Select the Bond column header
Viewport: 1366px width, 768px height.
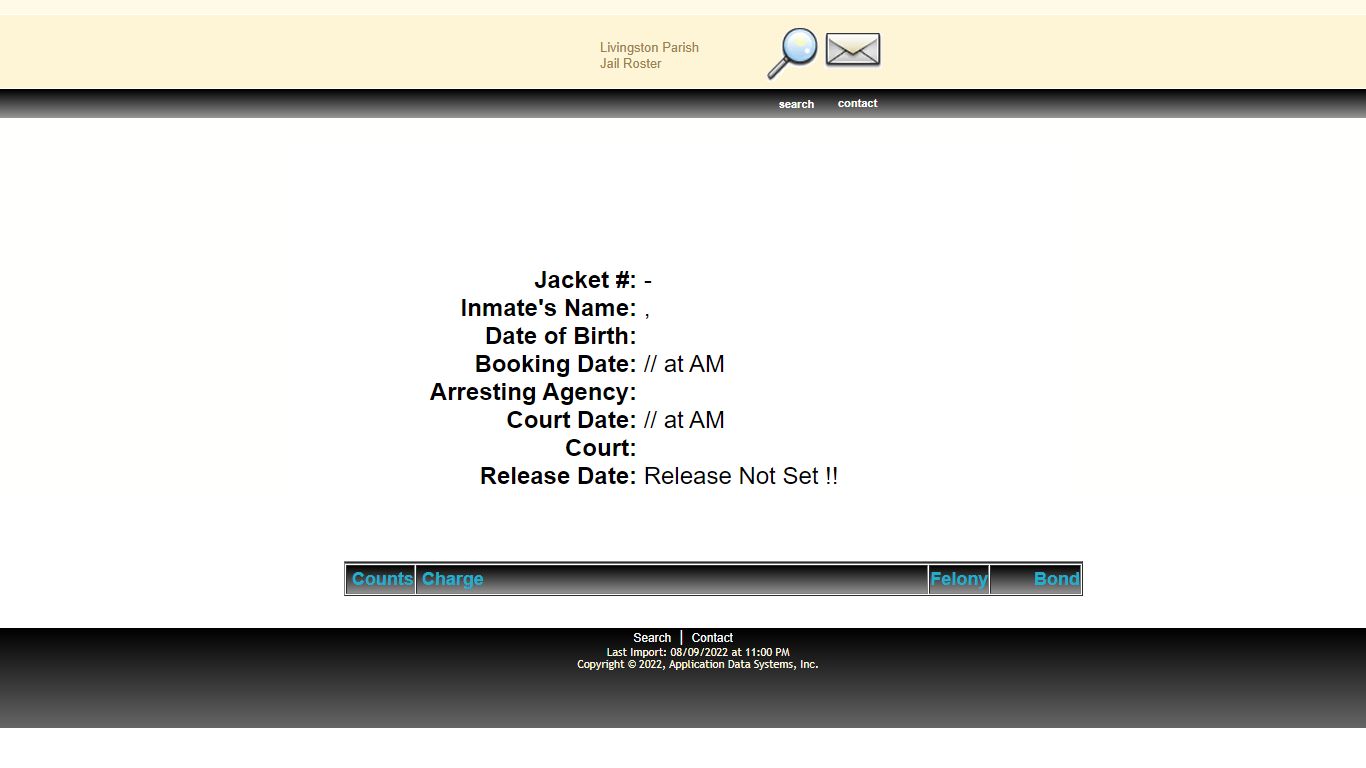(x=1036, y=579)
